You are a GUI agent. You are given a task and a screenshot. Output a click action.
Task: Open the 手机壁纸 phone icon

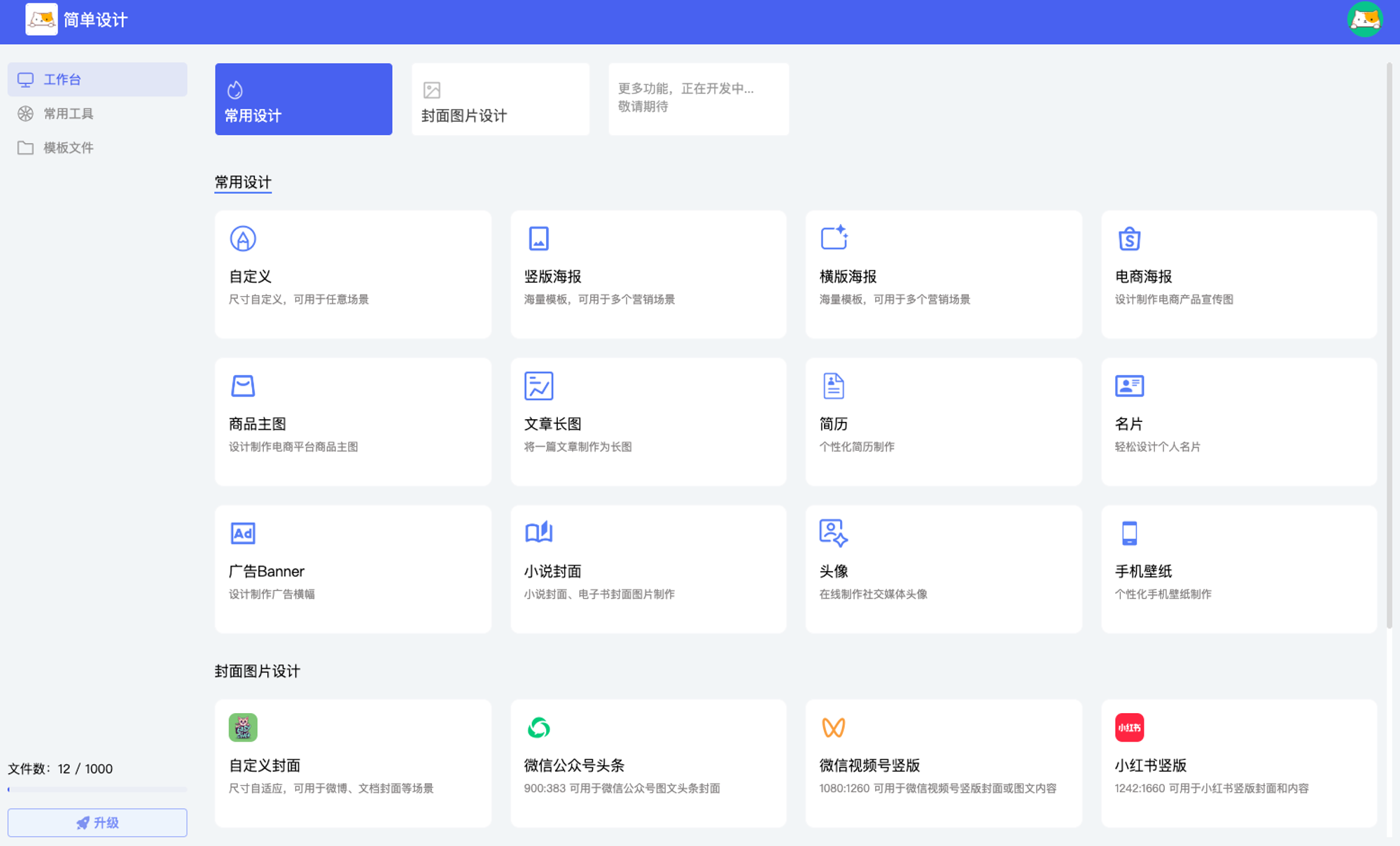1129,533
